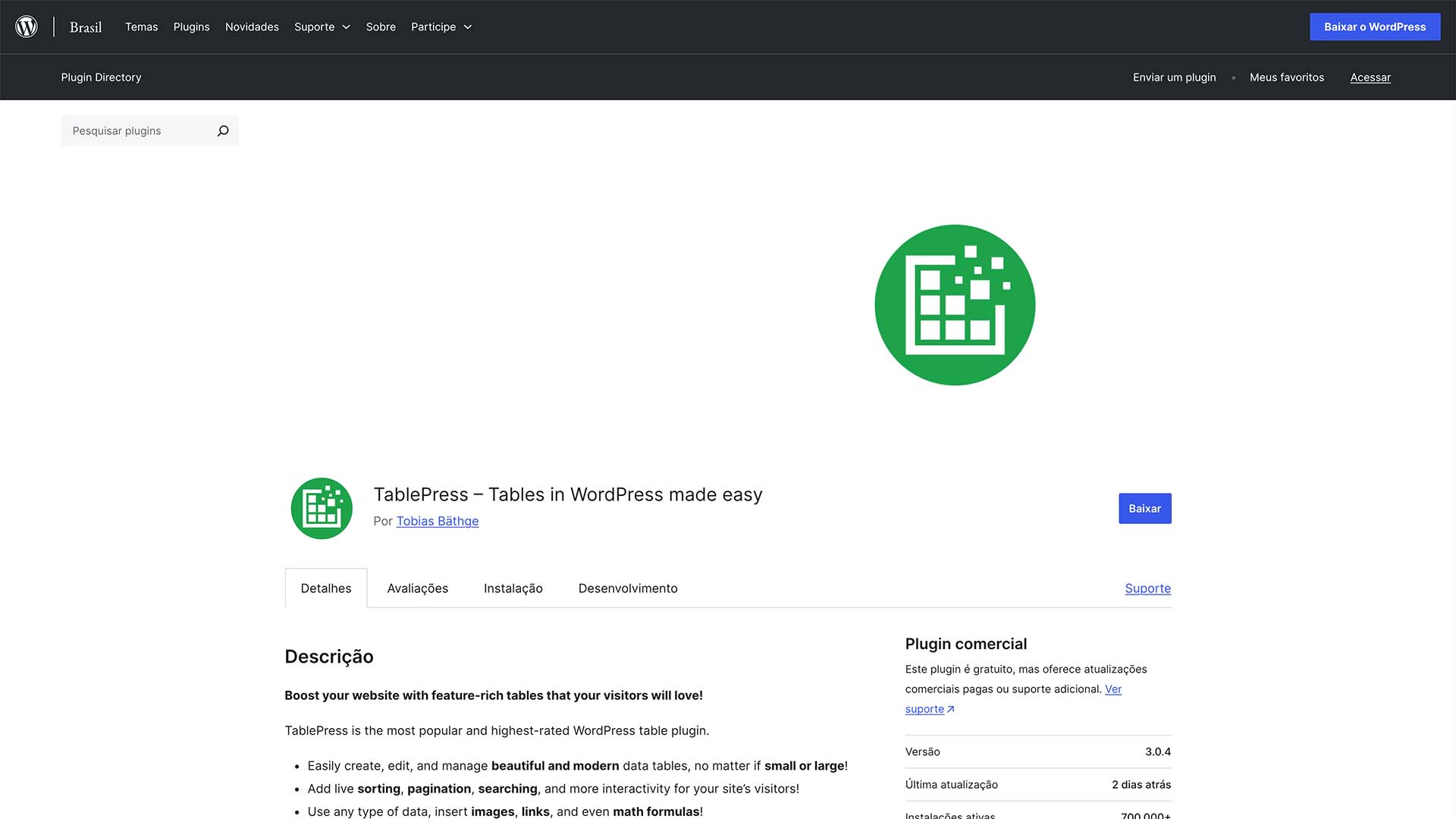Click the external link arrow after suporte
This screenshot has width=1456, height=819.
pyautogui.click(x=951, y=709)
